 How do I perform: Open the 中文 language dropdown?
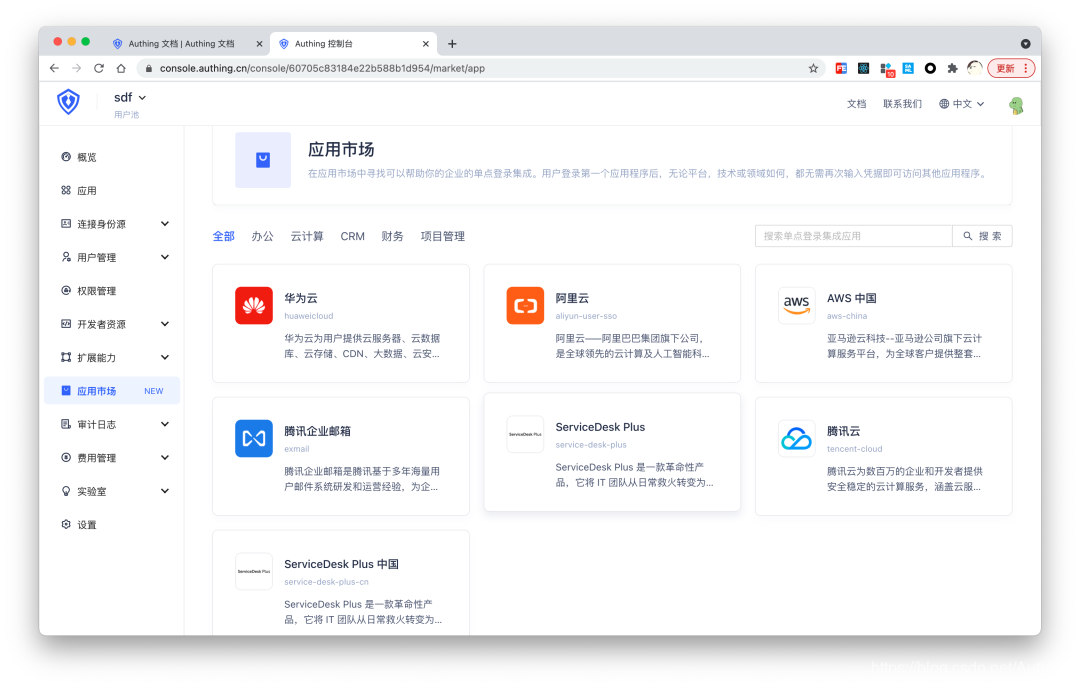(x=962, y=103)
